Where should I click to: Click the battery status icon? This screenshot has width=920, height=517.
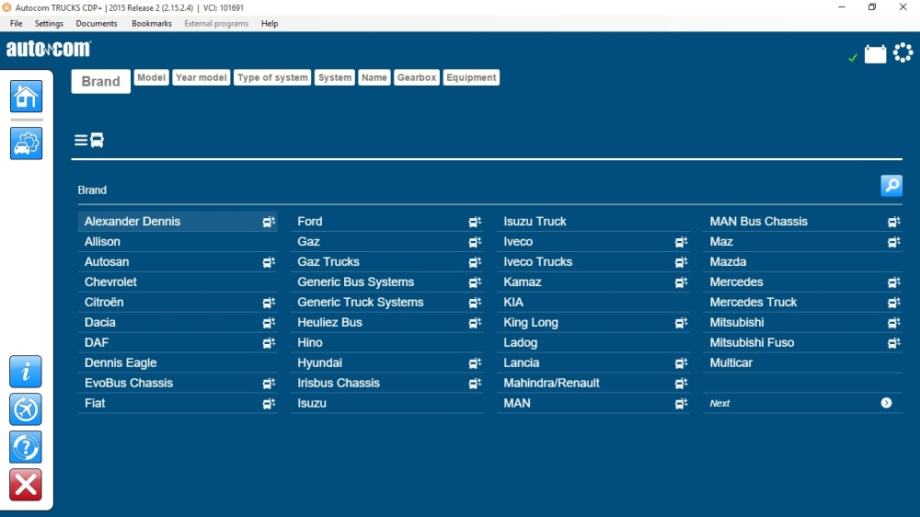click(875, 55)
